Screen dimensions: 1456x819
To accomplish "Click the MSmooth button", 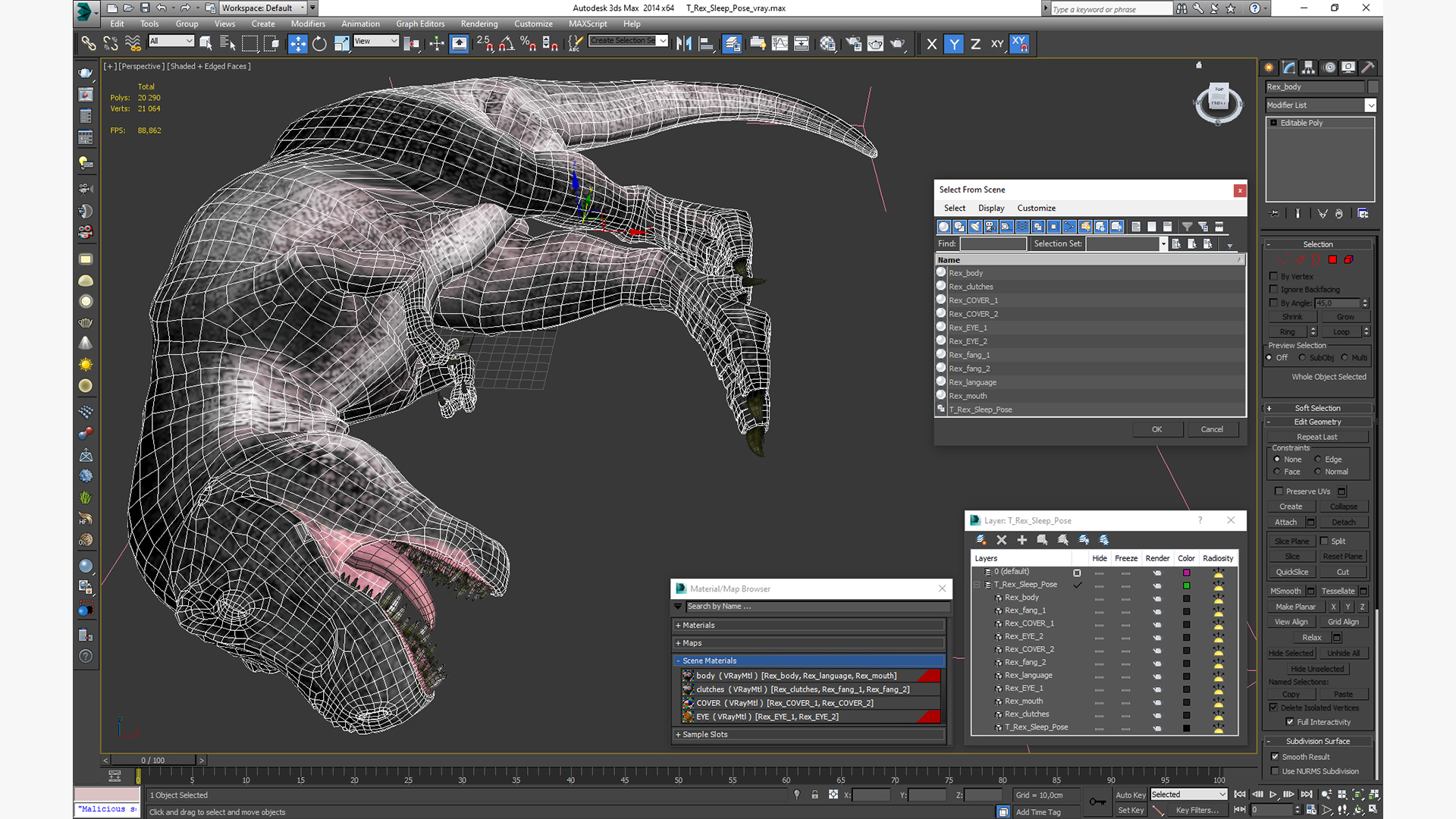I will tap(1285, 591).
